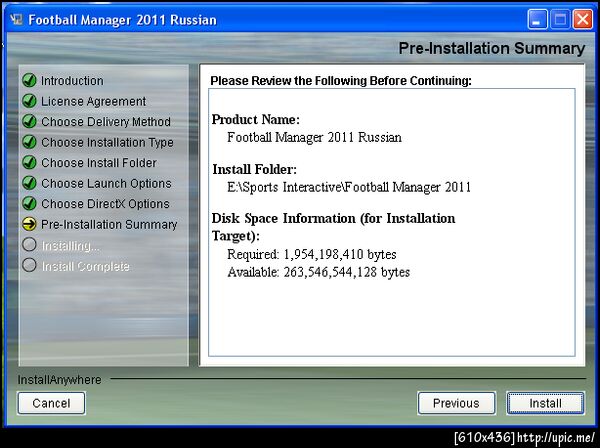
Task: Click the Pre-Installation Summary page title
Action: [x=492, y=48]
